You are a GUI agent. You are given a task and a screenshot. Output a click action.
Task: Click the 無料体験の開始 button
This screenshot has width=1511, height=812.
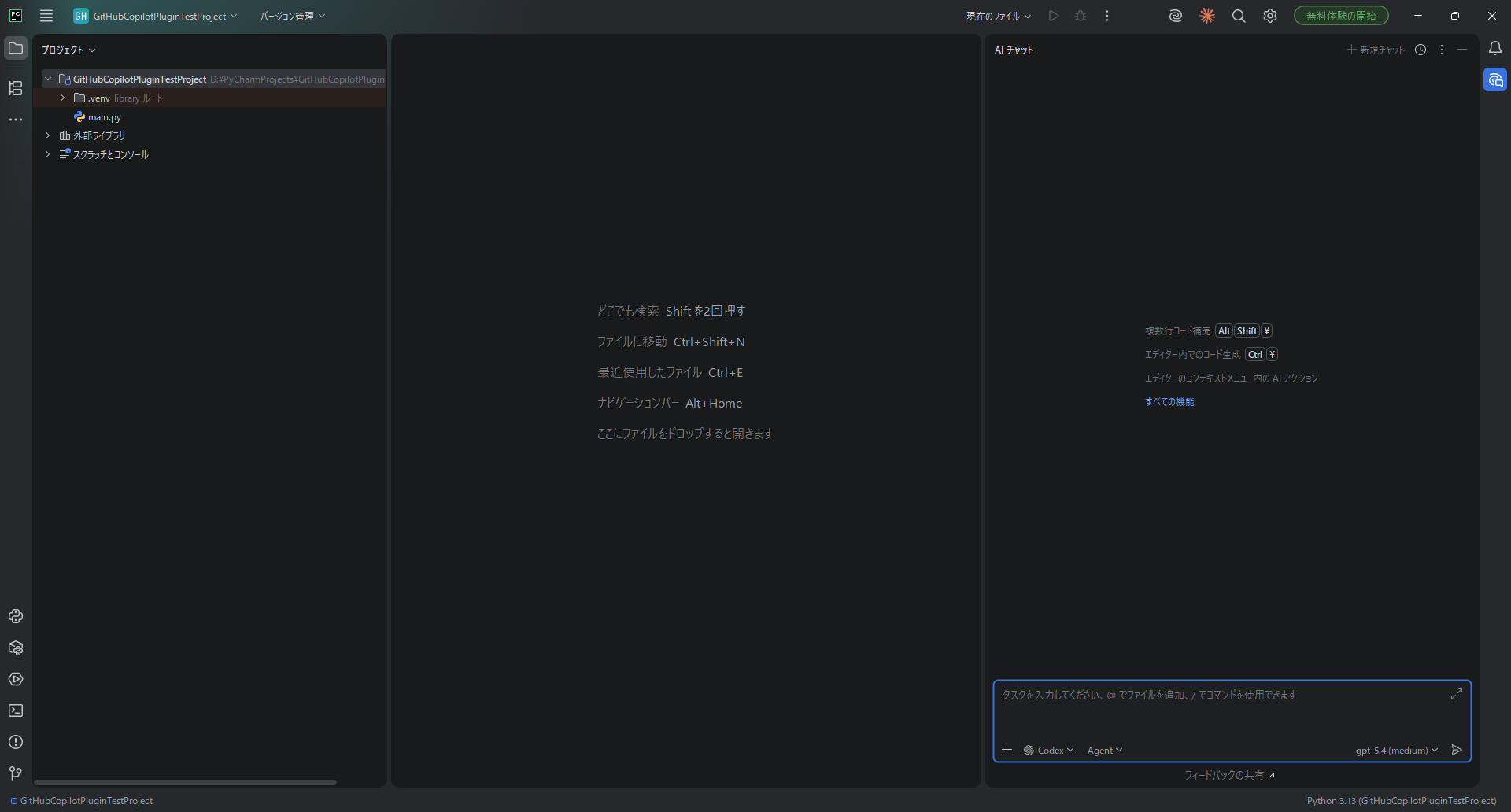1341,16
